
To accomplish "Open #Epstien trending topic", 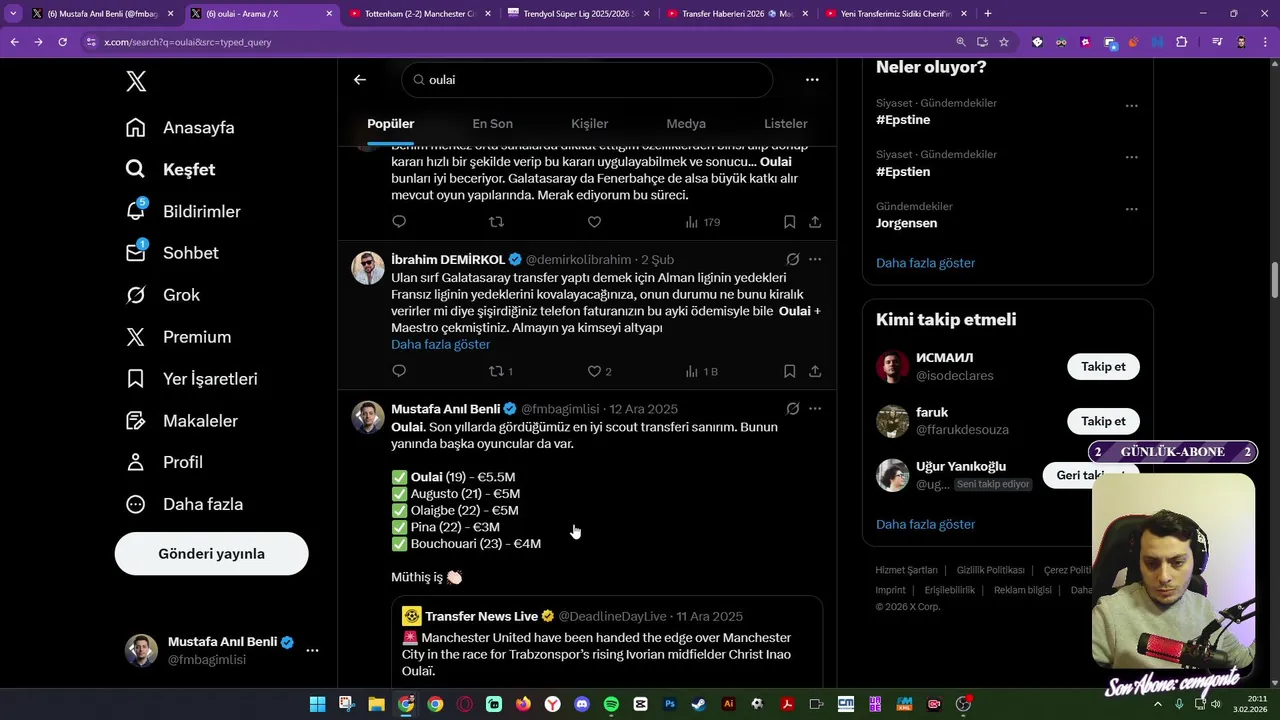I will pyautogui.click(x=903, y=172).
